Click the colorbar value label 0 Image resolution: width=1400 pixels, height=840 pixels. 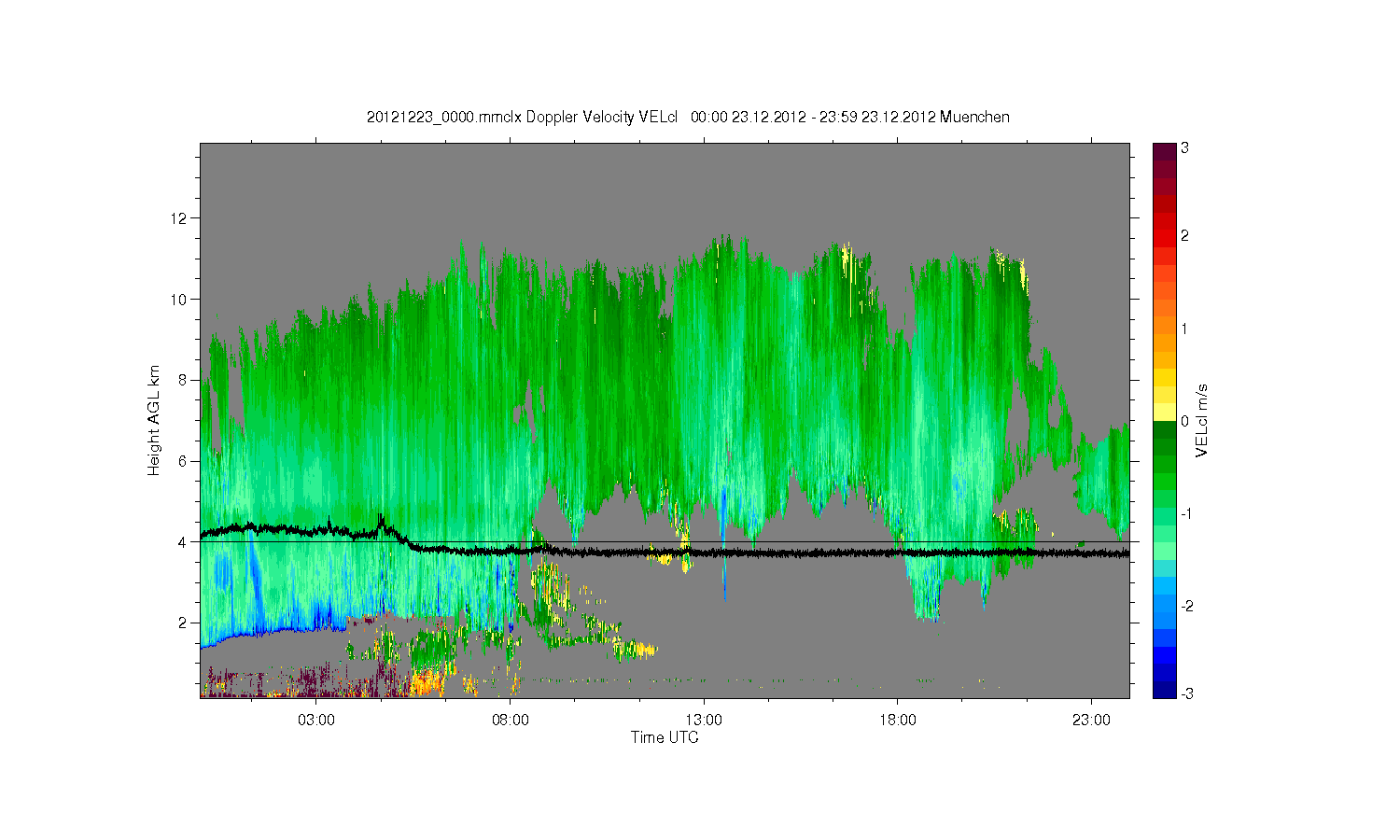[1184, 421]
